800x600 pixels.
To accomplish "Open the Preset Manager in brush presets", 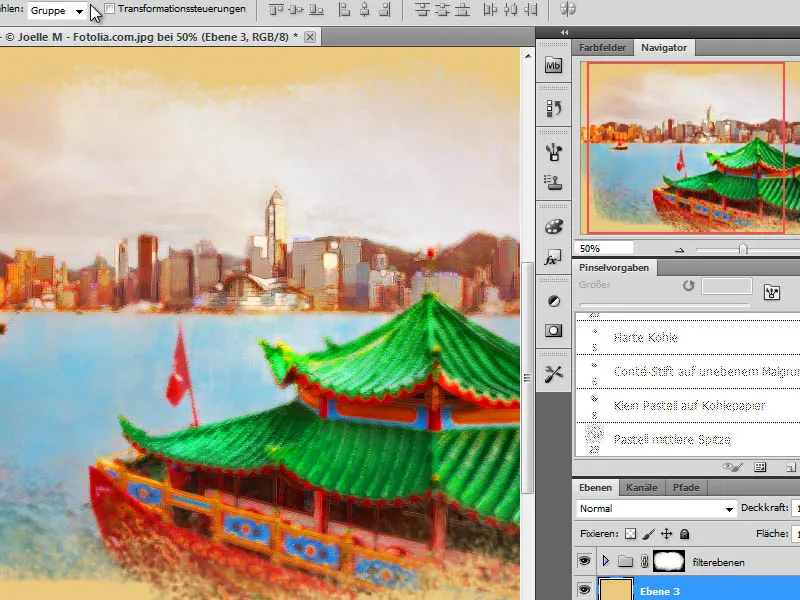I will click(x=760, y=467).
